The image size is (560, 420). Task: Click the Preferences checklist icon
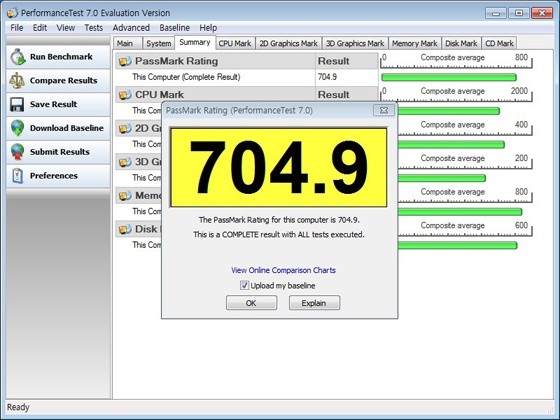point(18,176)
